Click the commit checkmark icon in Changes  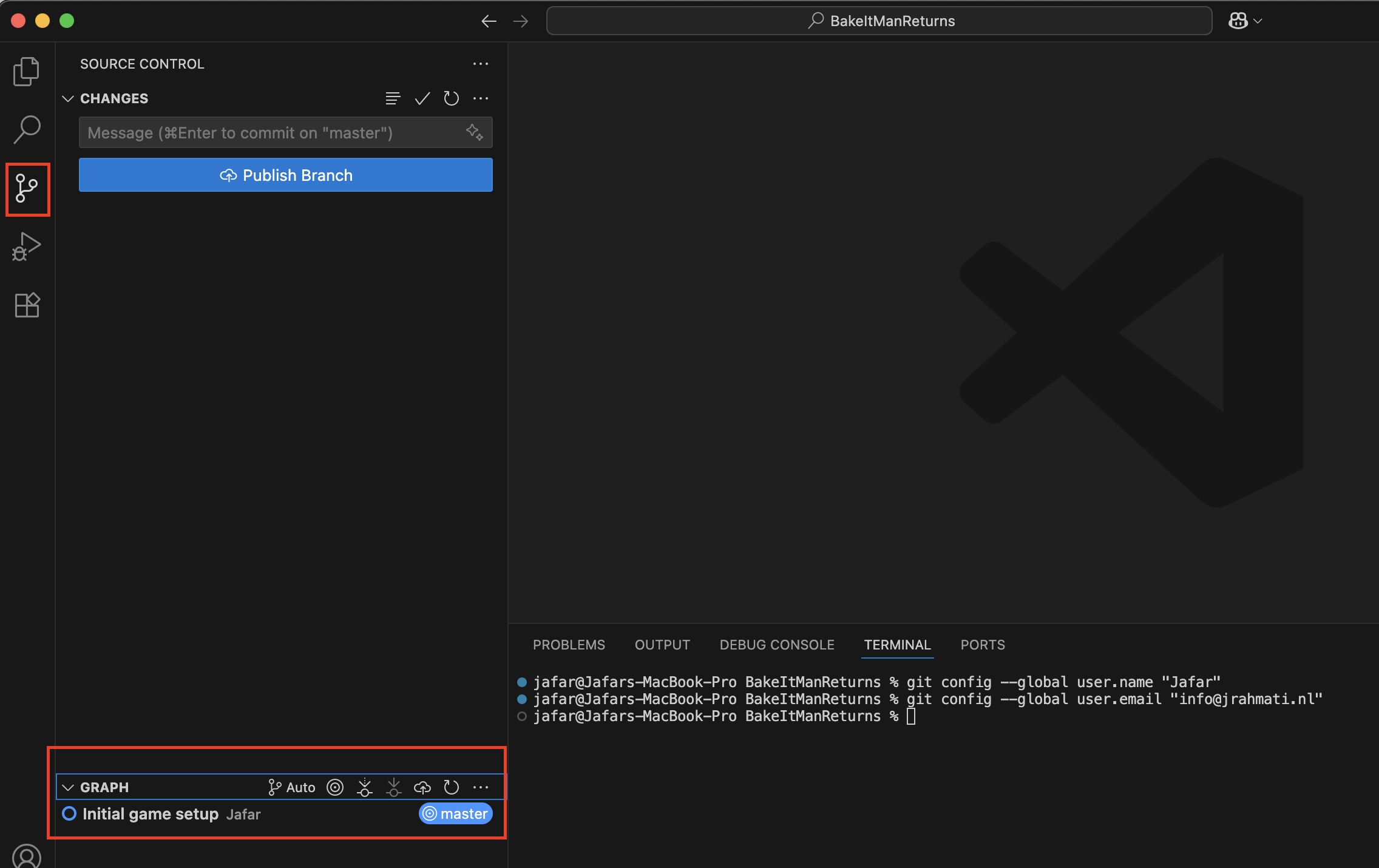pyautogui.click(x=422, y=98)
